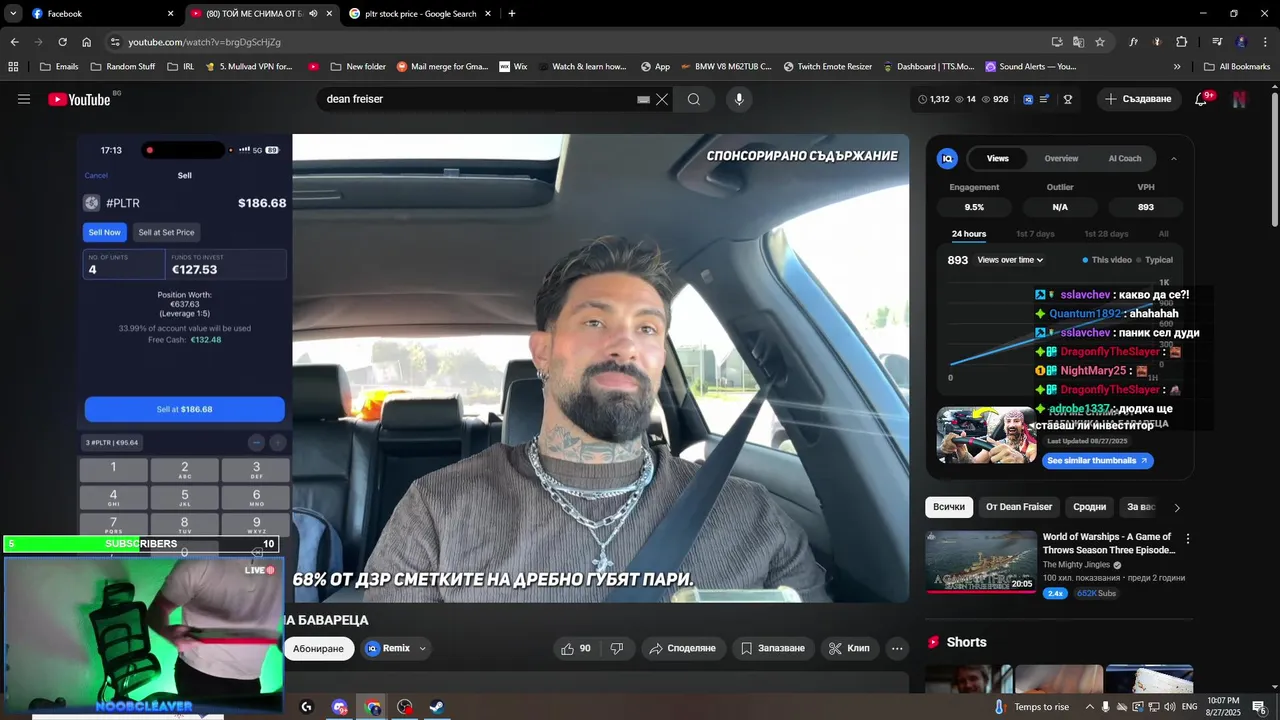Switch chart to 24 hours tab
Image resolution: width=1280 pixels, height=720 pixels.
[x=969, y=234]
